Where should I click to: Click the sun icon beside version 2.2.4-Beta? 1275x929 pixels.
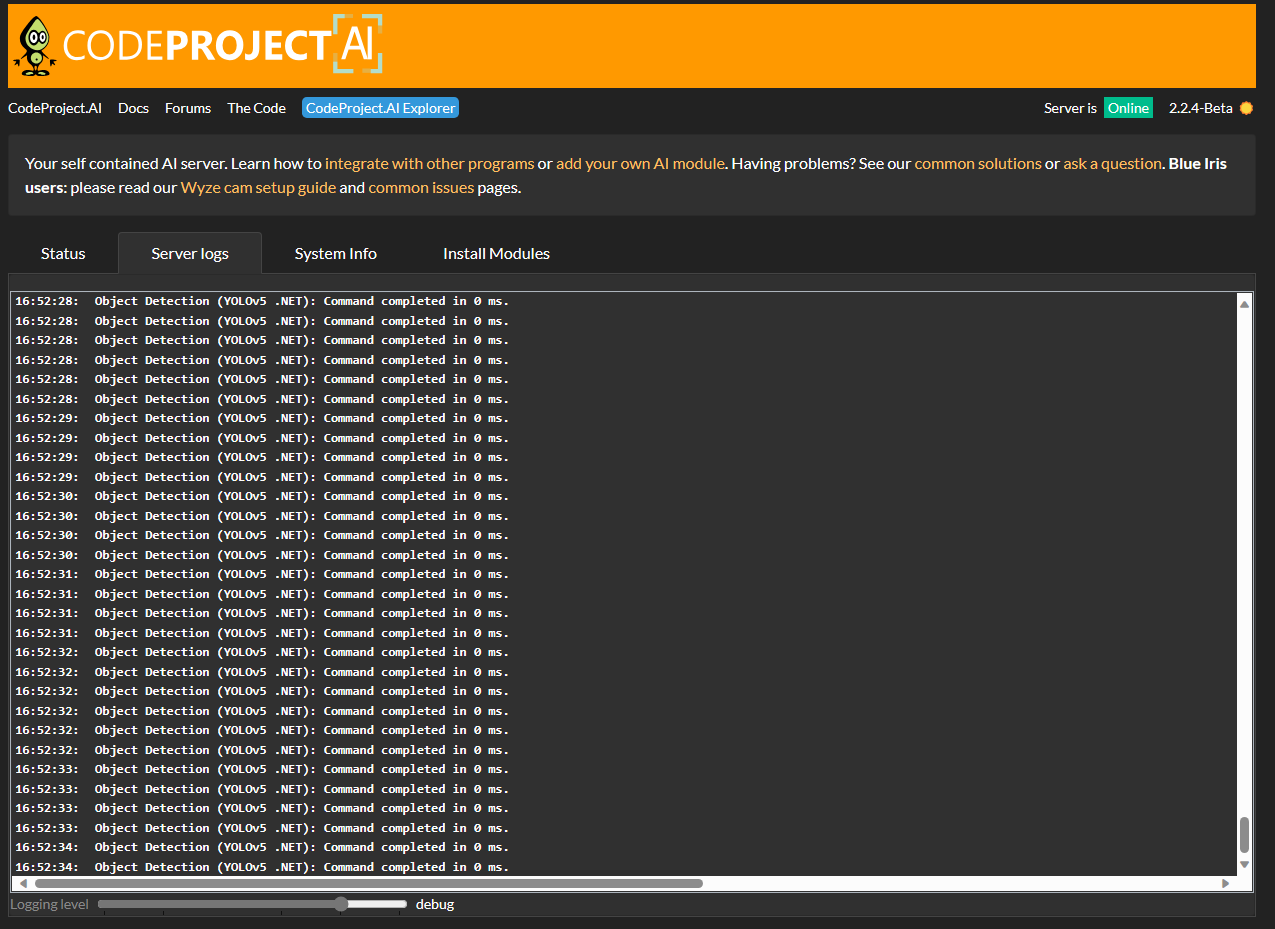(x=1246, y=108)
